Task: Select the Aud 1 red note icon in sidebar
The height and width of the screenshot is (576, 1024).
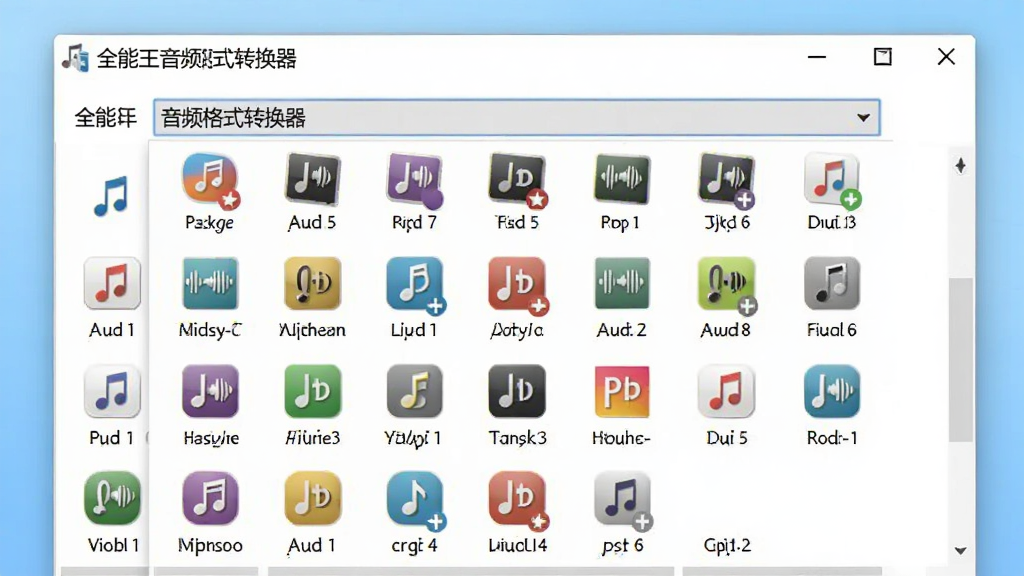Action: [x=112, y=283]
